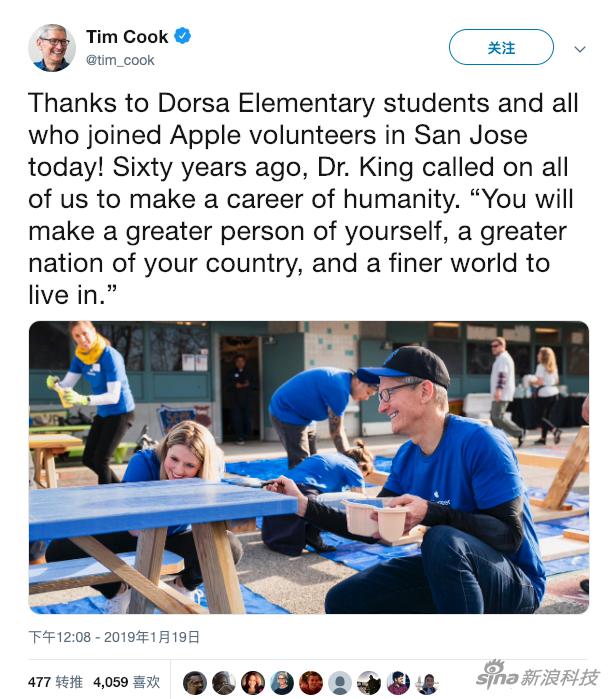Open the first liker's avatar
611x699 pixels.
point(195,683)
